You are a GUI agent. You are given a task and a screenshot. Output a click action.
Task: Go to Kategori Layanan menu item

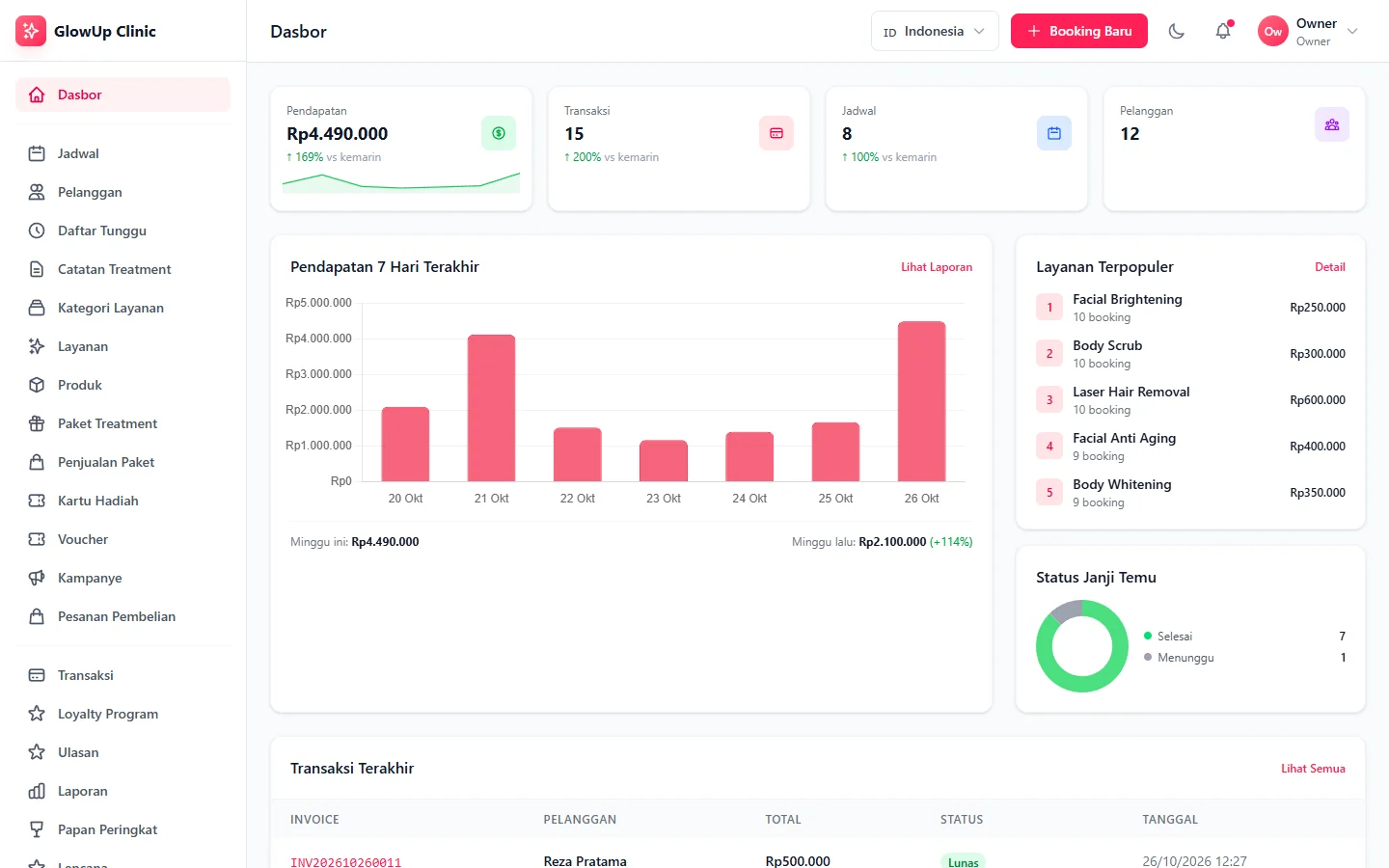pyautogui.click(x=123, y=308)
